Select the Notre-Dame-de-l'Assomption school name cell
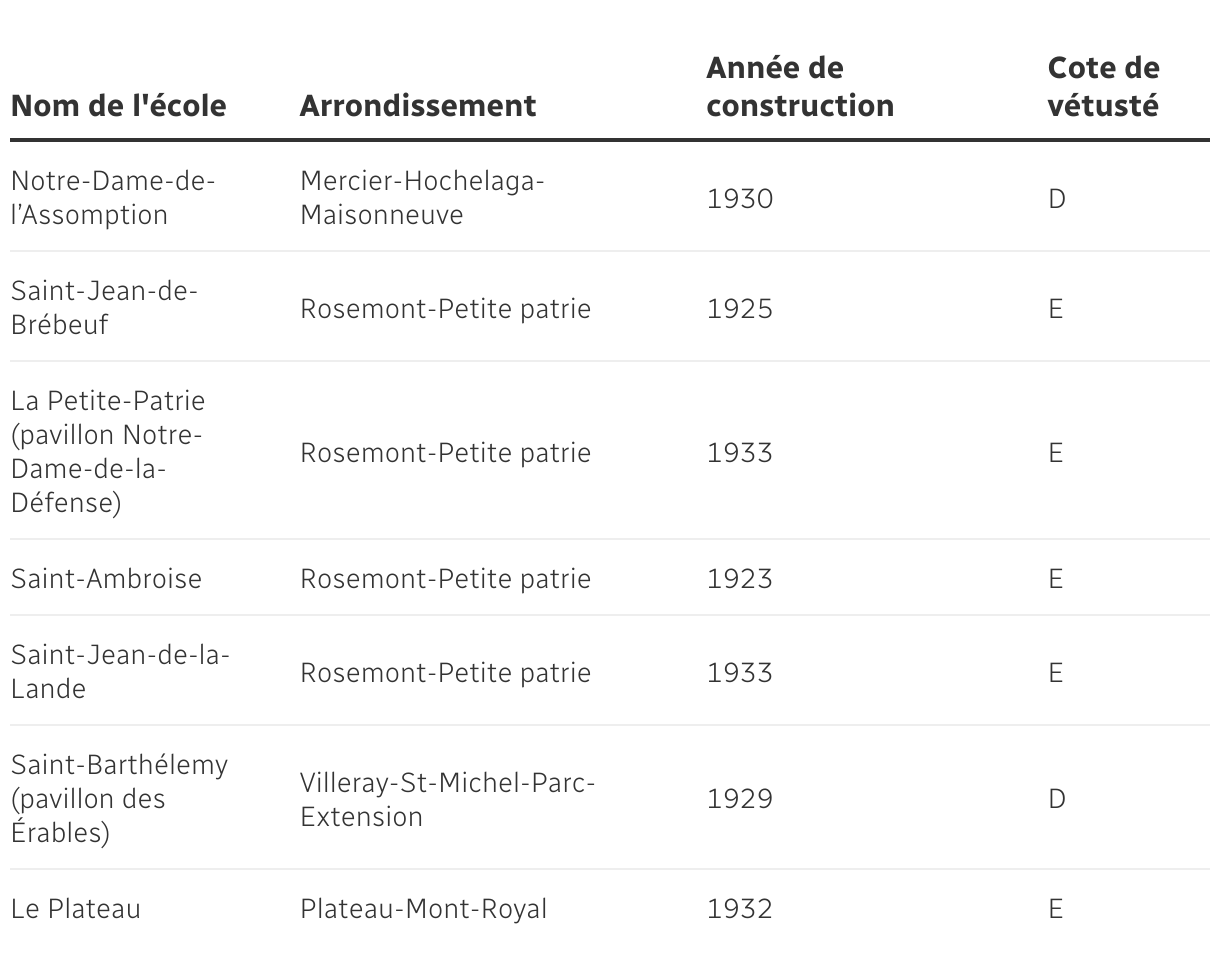 113,198
